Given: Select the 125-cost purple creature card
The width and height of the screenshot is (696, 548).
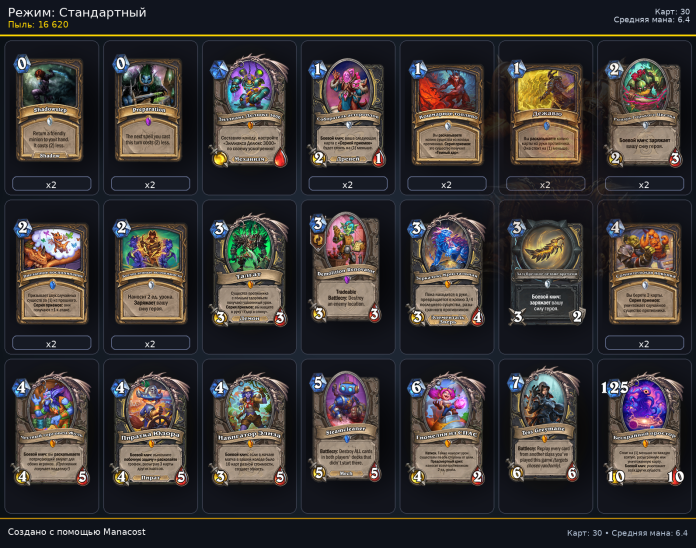Looking at the screenshot, I should (x=644, y=430).
